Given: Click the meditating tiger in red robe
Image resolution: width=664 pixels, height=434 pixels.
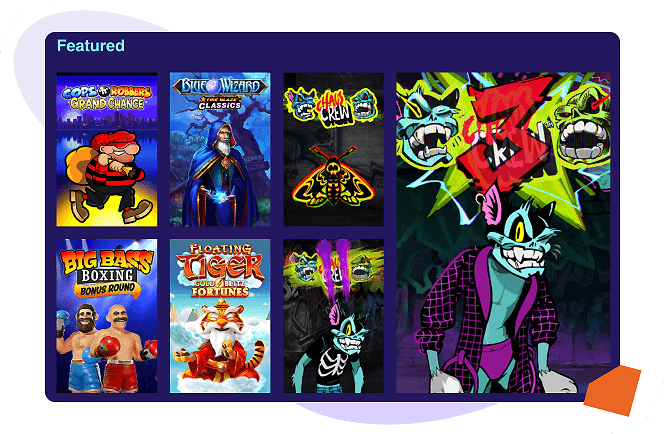Looking at the screenshot, I should point(220,343).
